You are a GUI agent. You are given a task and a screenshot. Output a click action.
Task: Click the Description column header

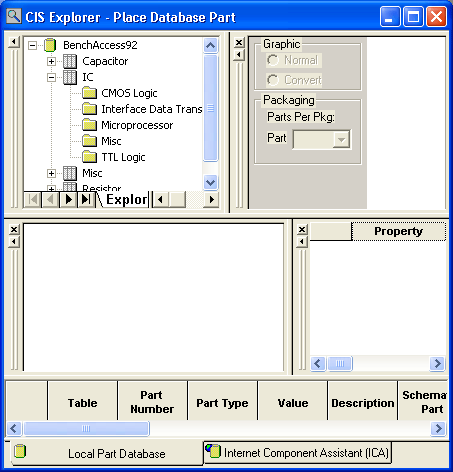coord(363,403)
